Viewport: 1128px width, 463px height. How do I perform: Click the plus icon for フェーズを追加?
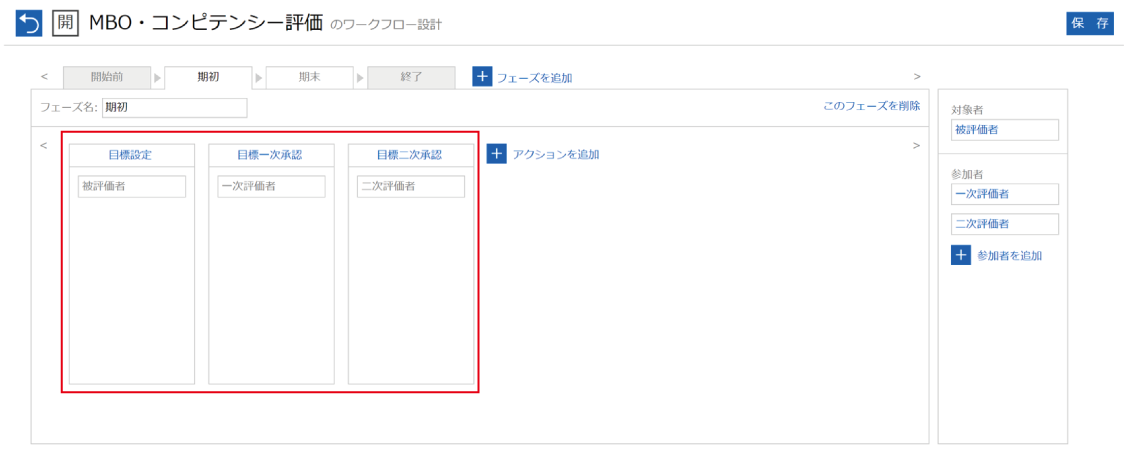pyautogui.click(x=482, y=77)
